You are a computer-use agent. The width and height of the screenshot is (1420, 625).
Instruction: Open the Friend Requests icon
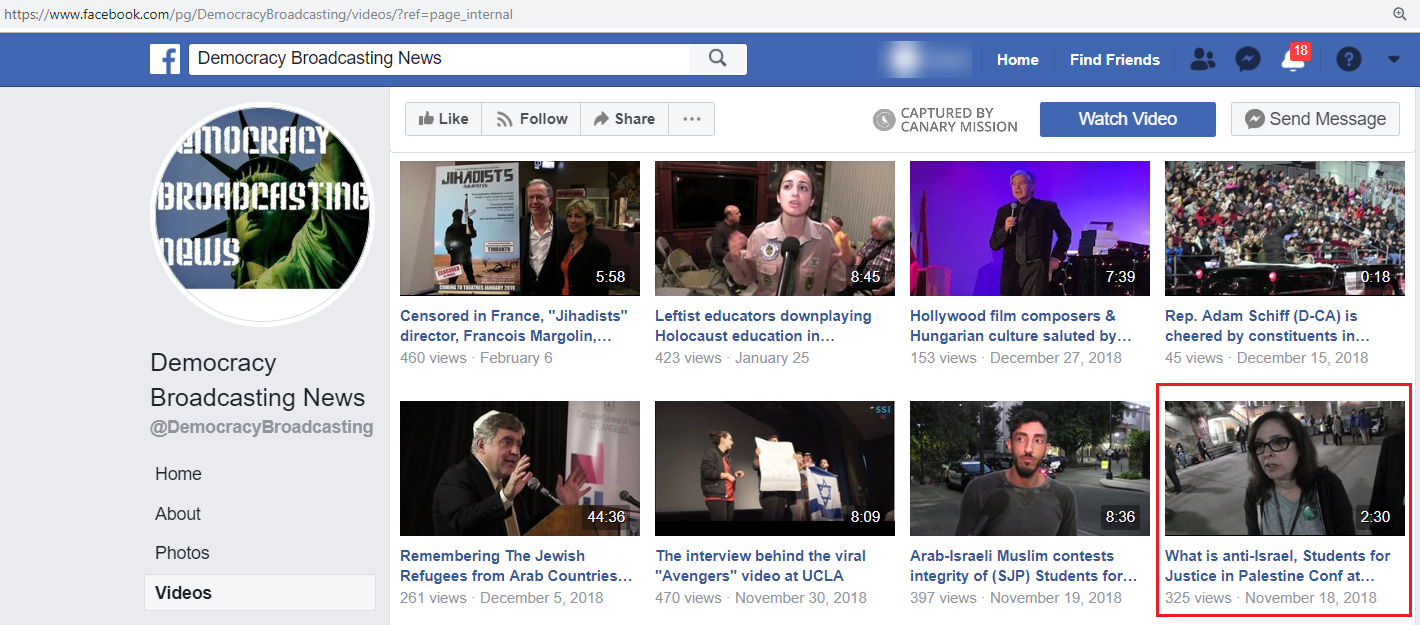coord(1202,60)
